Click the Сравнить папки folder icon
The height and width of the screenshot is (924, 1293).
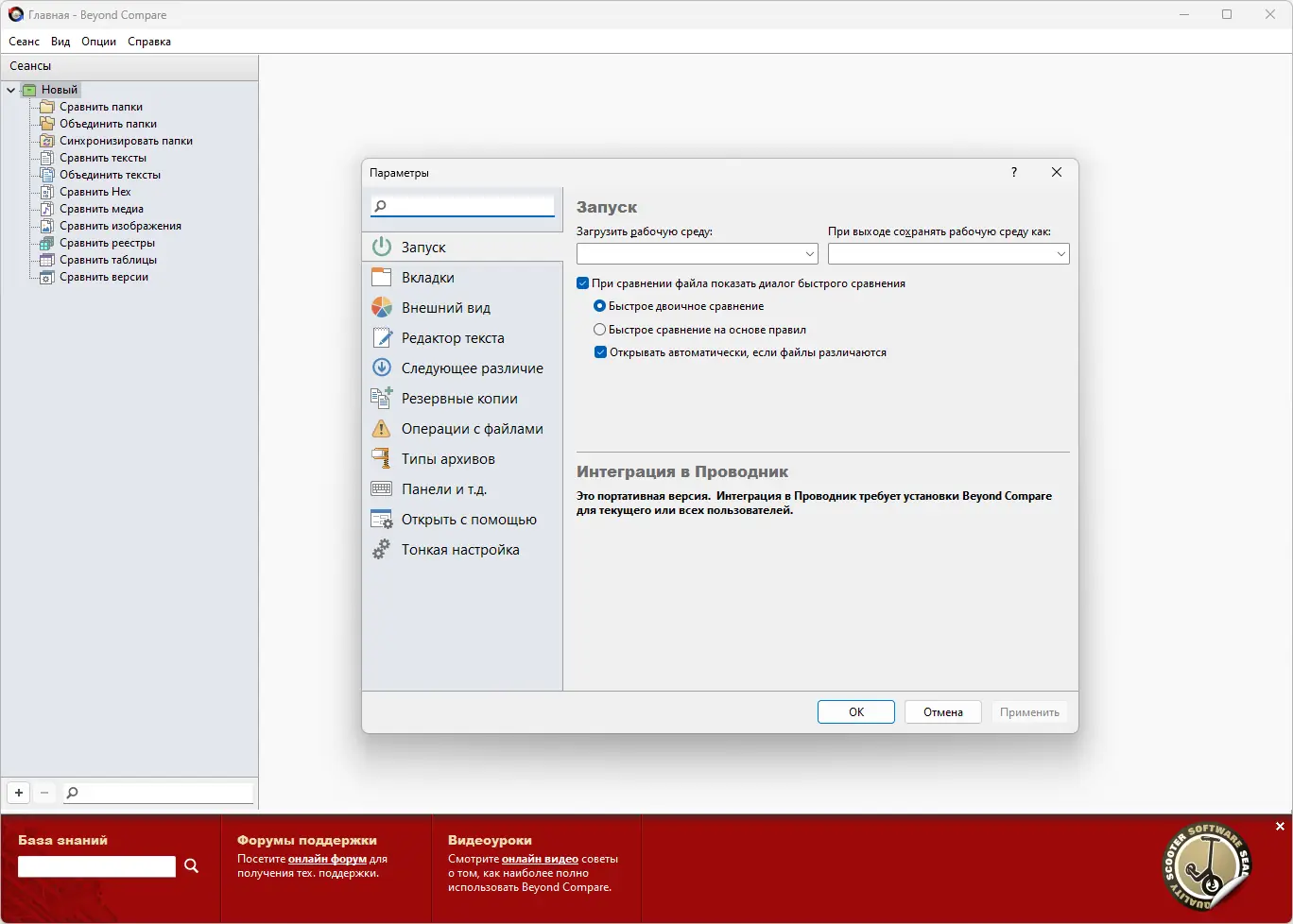pyautogui.click(x=46, y=107)
